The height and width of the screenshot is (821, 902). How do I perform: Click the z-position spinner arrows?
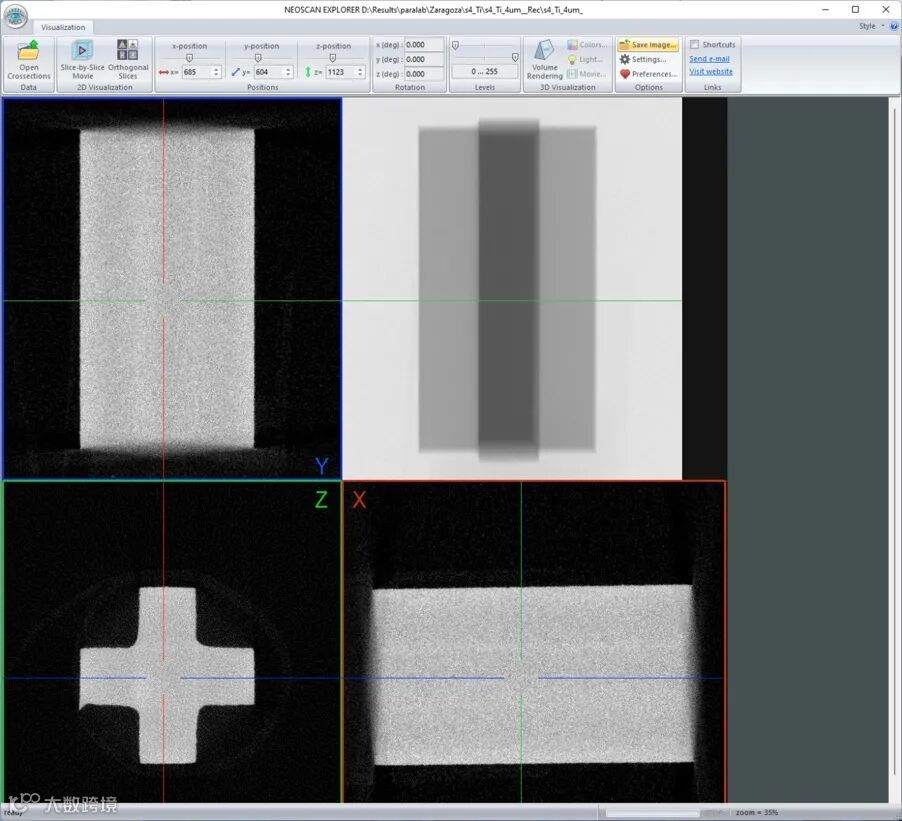(x=360, y=72)
